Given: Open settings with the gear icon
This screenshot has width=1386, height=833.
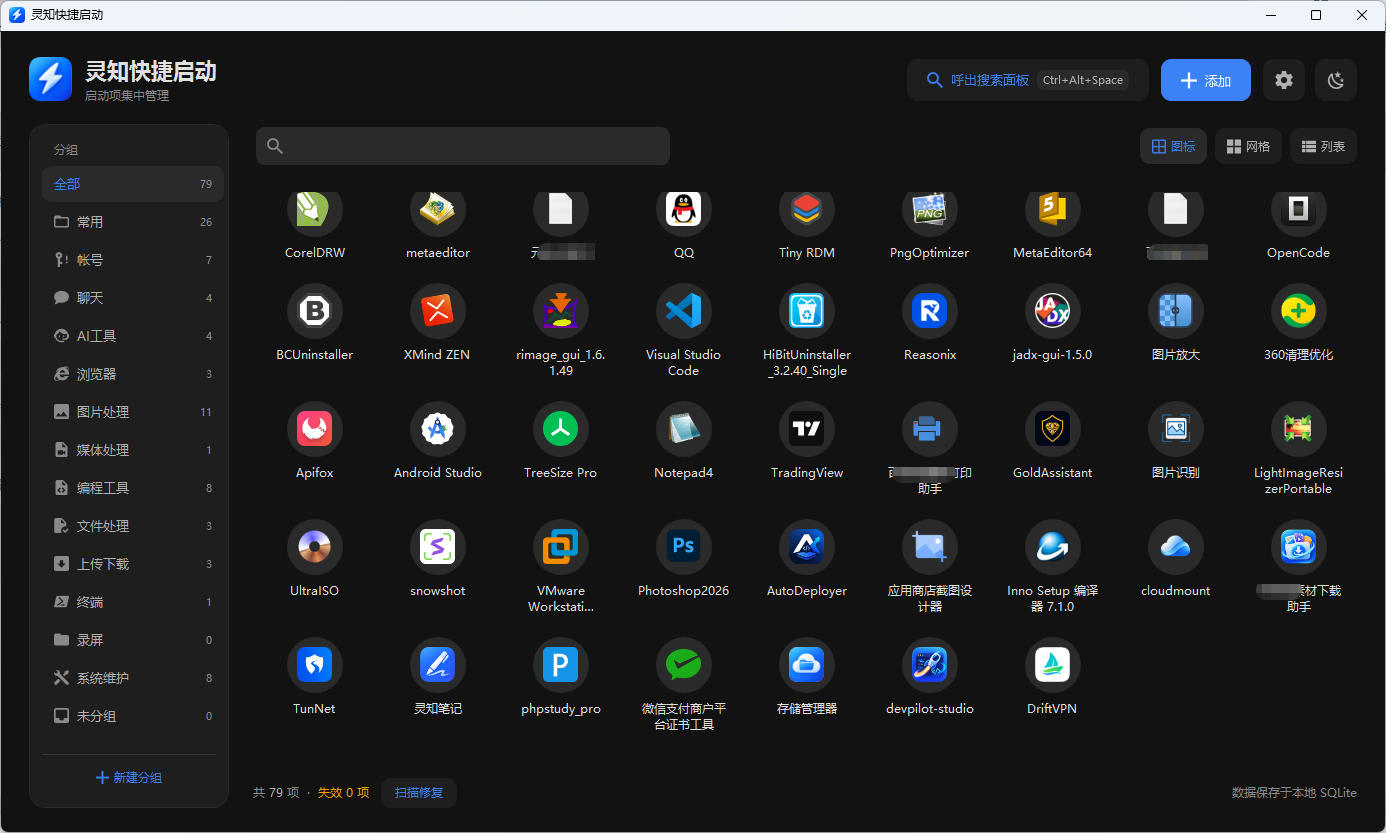Looking at the screenshot, I should (1284, 80).
